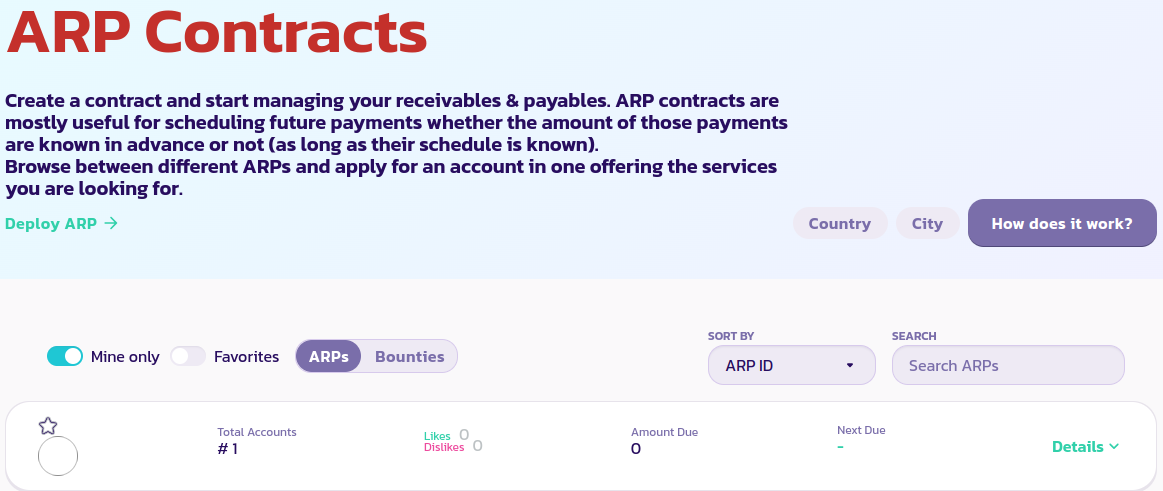
Task: Open the Country filter
Action: pyautogui.click(x=839, y=223)
